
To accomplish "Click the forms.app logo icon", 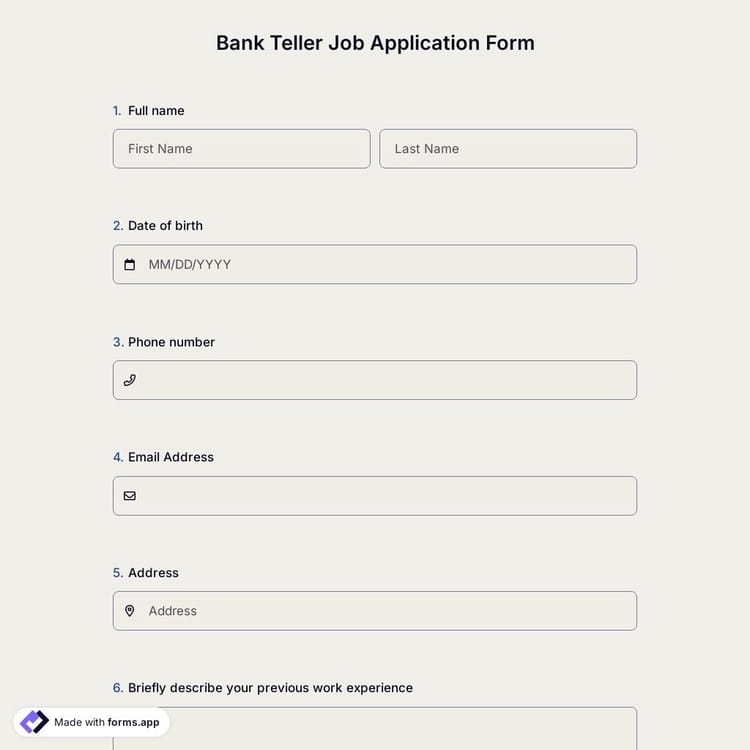I will point(34,722).
